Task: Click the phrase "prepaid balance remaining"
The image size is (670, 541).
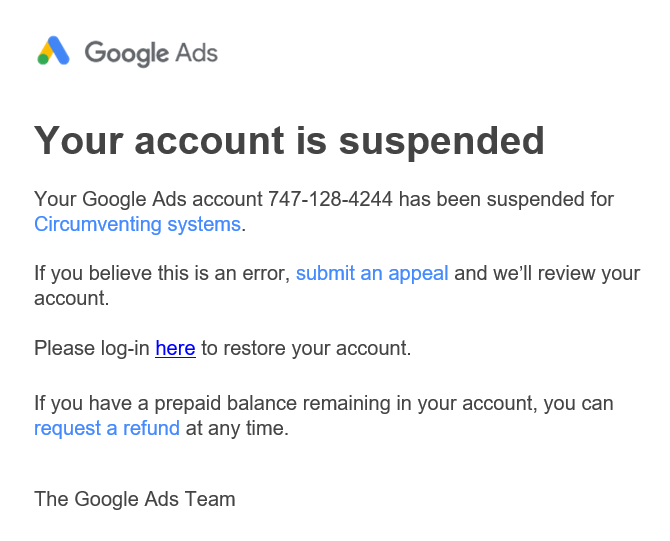Action: point(272,403)
